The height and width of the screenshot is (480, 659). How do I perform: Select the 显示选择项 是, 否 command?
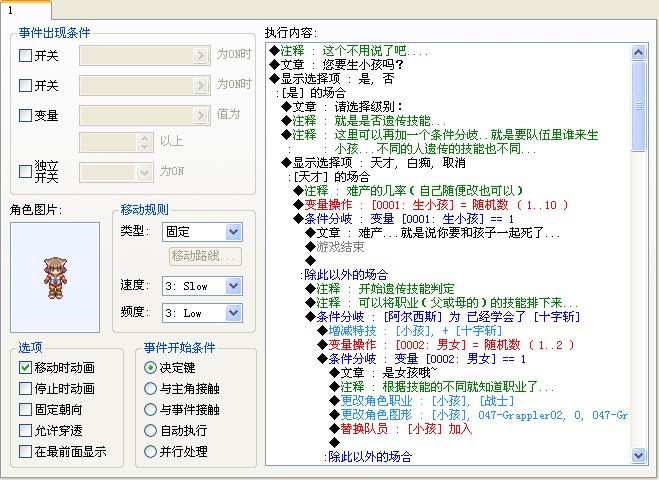[332, 79]
